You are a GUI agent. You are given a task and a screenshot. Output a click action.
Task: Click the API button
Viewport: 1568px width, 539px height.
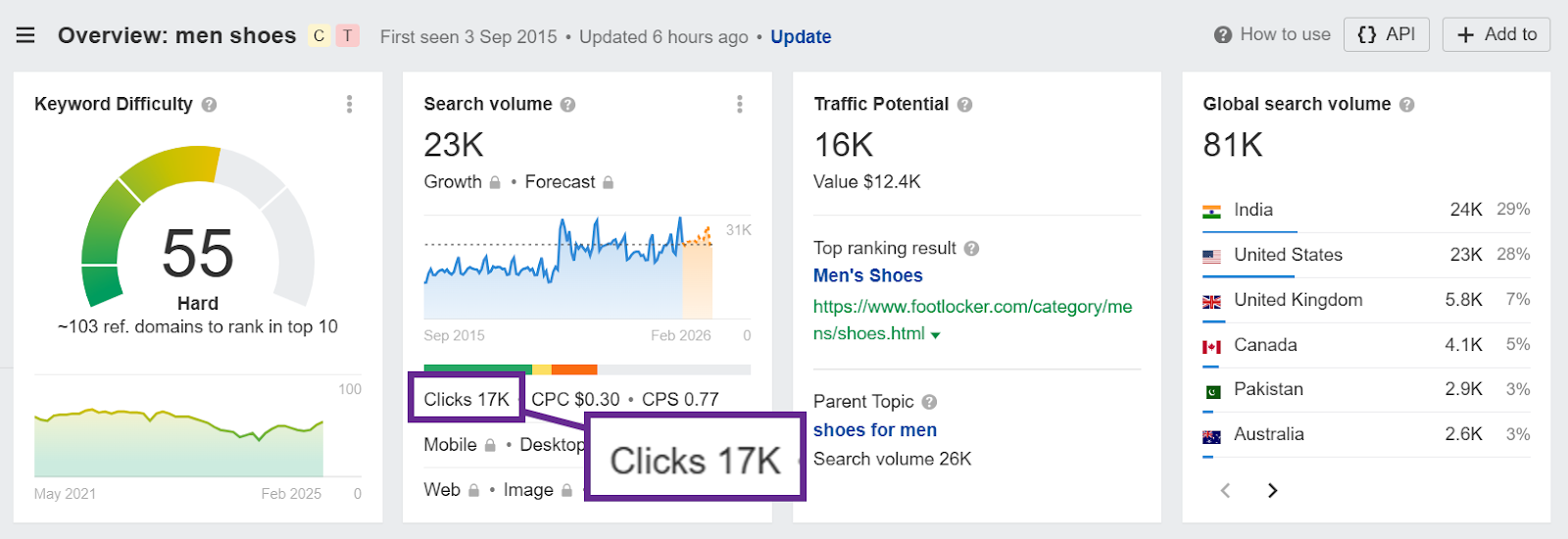click(x=1386, y=34)
